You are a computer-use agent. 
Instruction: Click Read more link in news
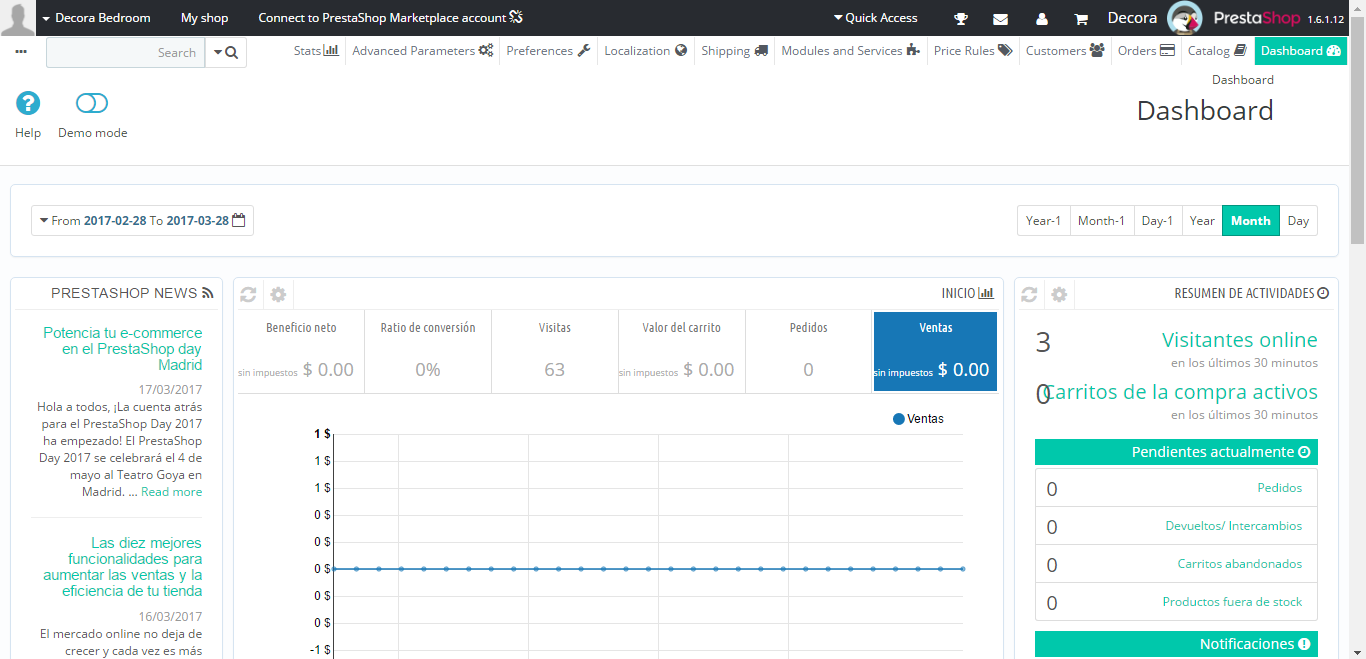(171, 492)
